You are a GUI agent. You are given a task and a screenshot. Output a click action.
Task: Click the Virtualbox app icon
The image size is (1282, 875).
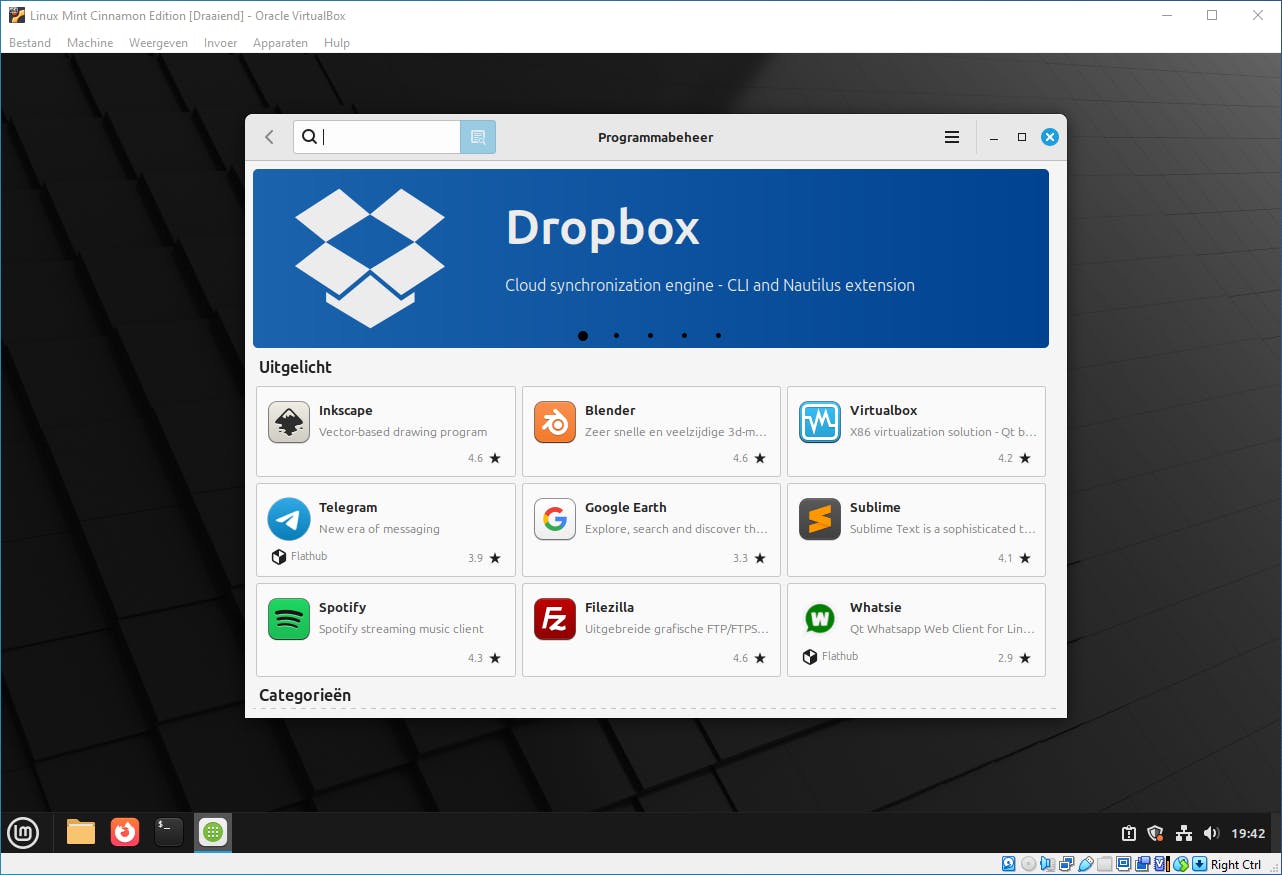[820, 422]
